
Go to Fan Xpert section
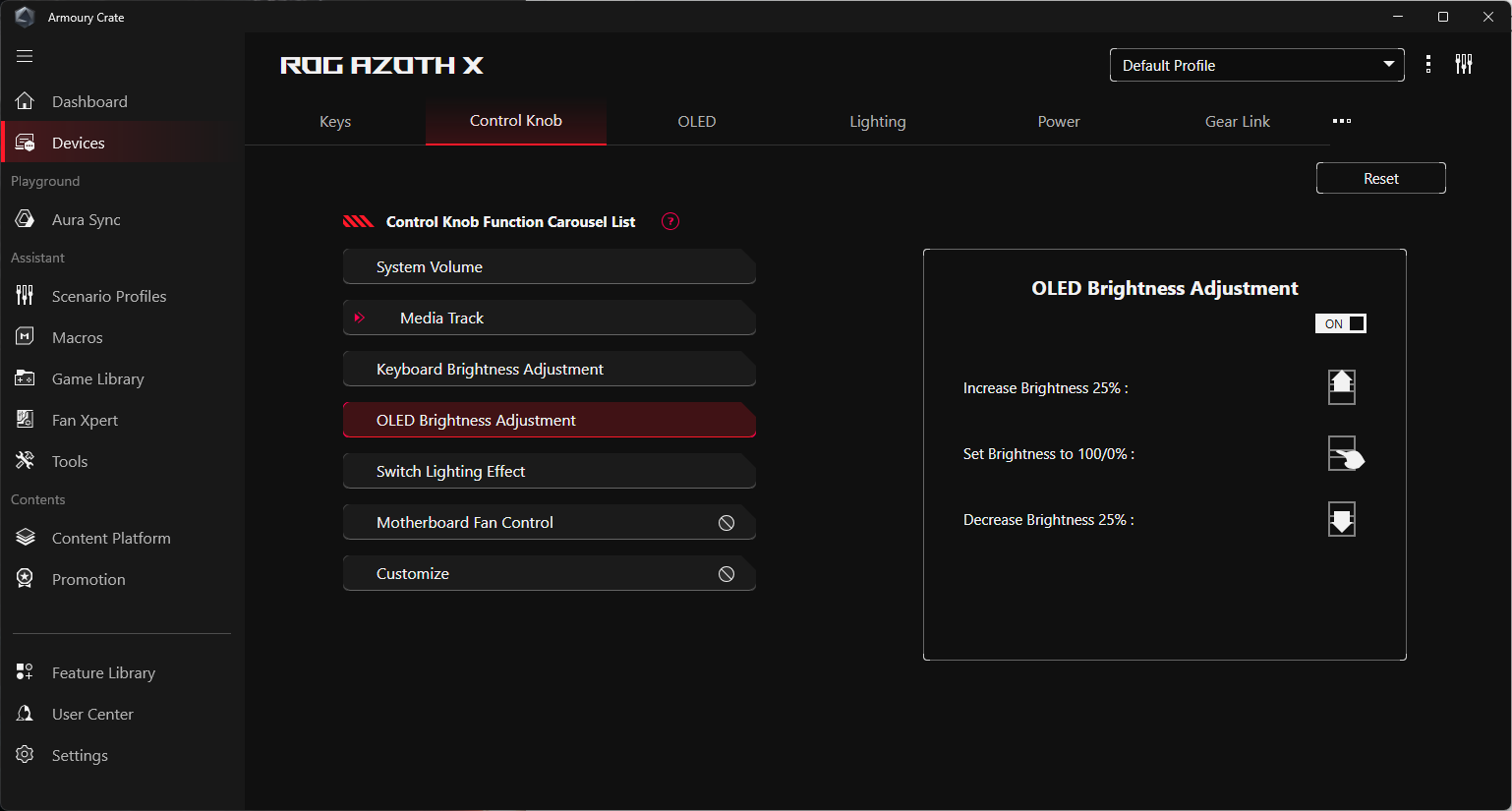[85, 421]
